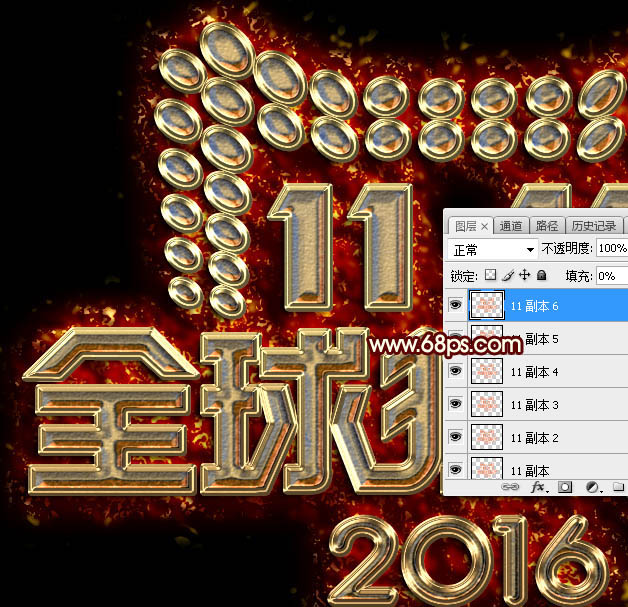
Task: Toggle eye icon for 11 副本 2
Action: [455, 437]
